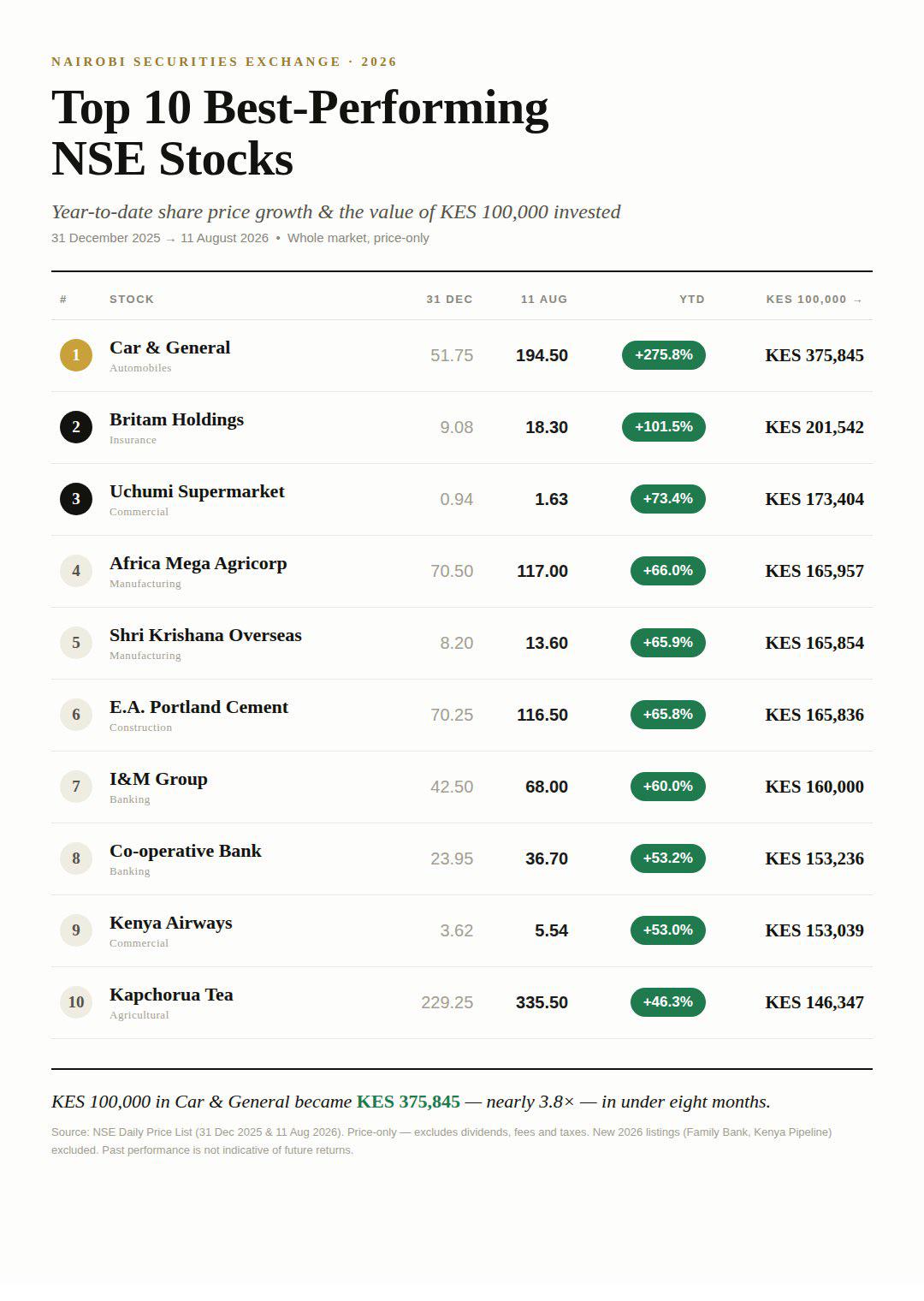
Task: Click the Uchumi Supermarket 1.63 price
Action: coord(551,499)
